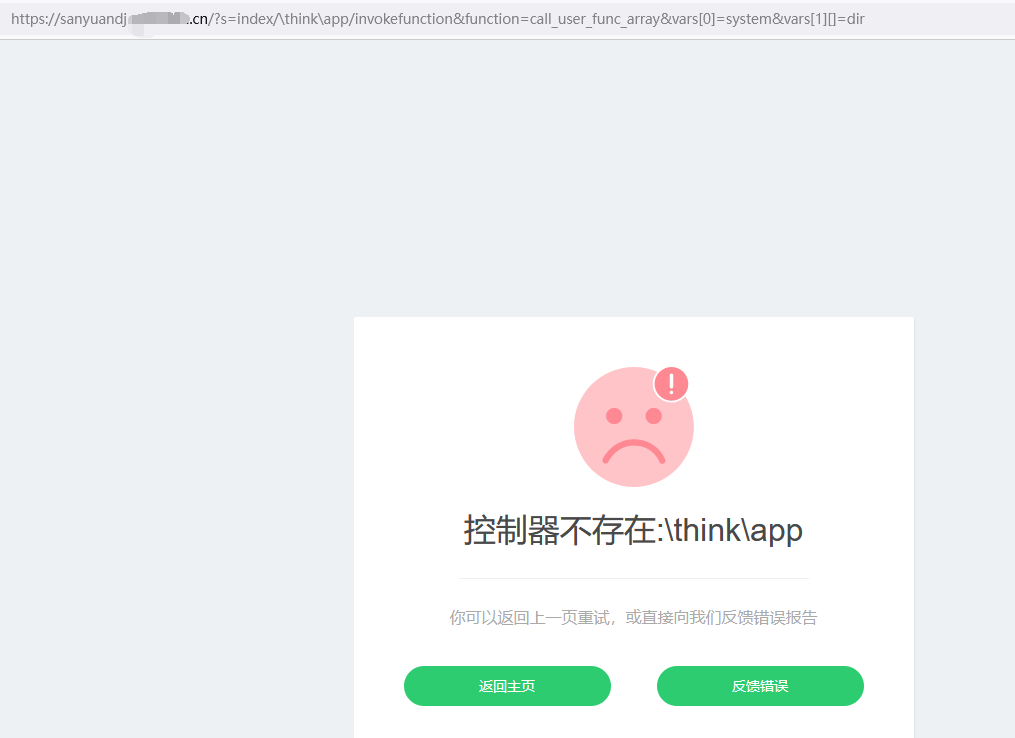
Task: Click the sad face's left eye
Action: click(x=614, y=416)
